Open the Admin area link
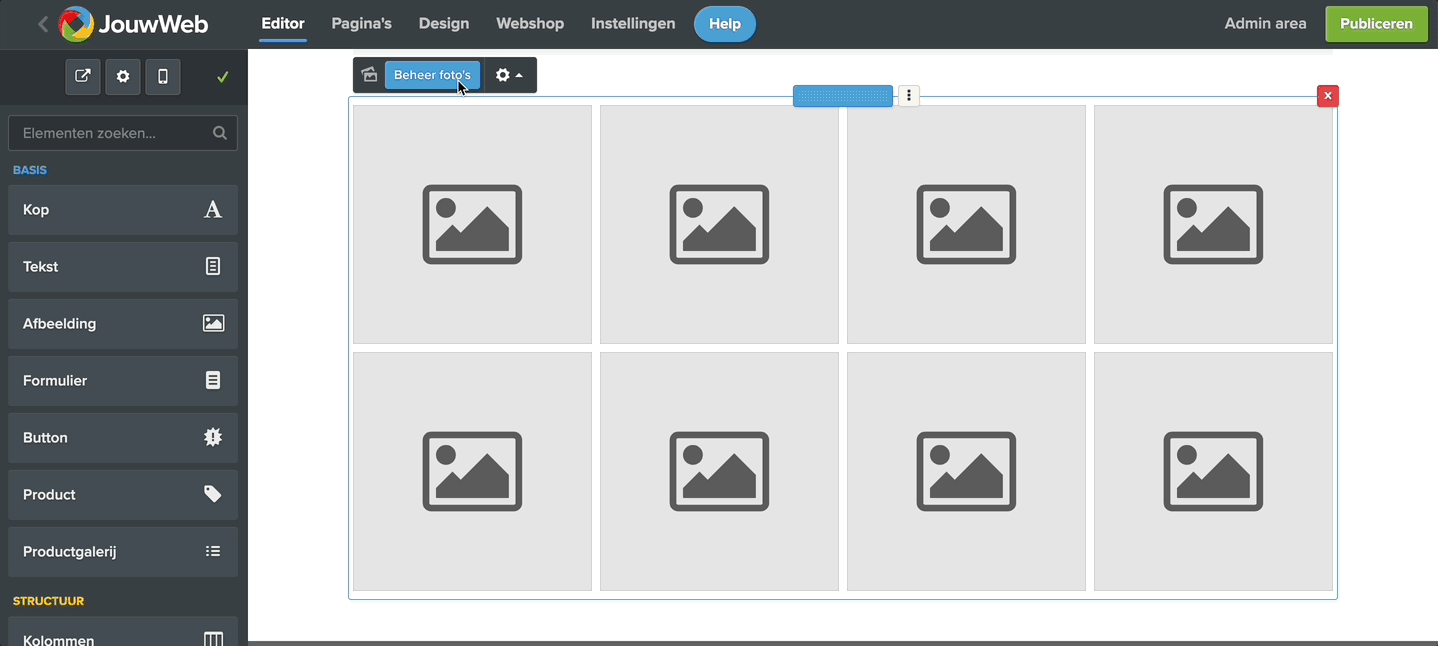This screenshot has width=1438, height=646. pyautogui.click(x=1265, y=24)
